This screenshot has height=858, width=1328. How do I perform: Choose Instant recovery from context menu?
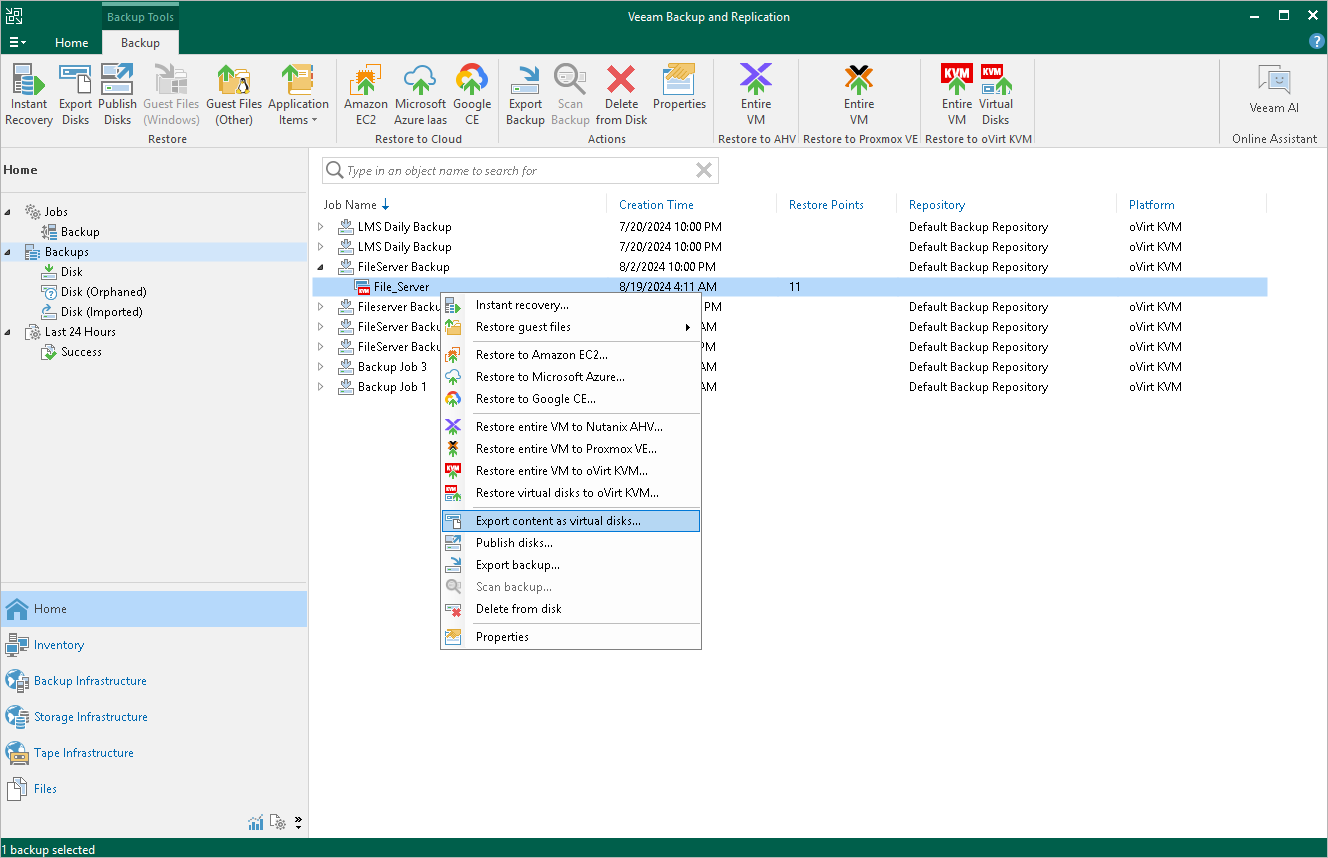tap(571, 305)
